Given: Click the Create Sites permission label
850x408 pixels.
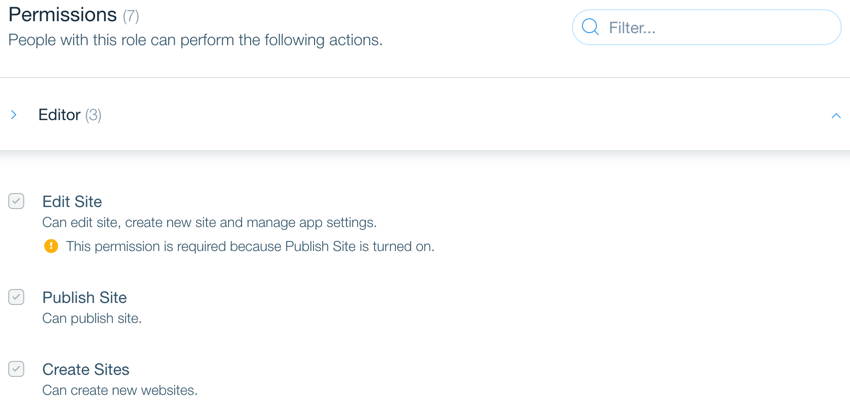Looking at the screenshot, I should tap(86, 370).
